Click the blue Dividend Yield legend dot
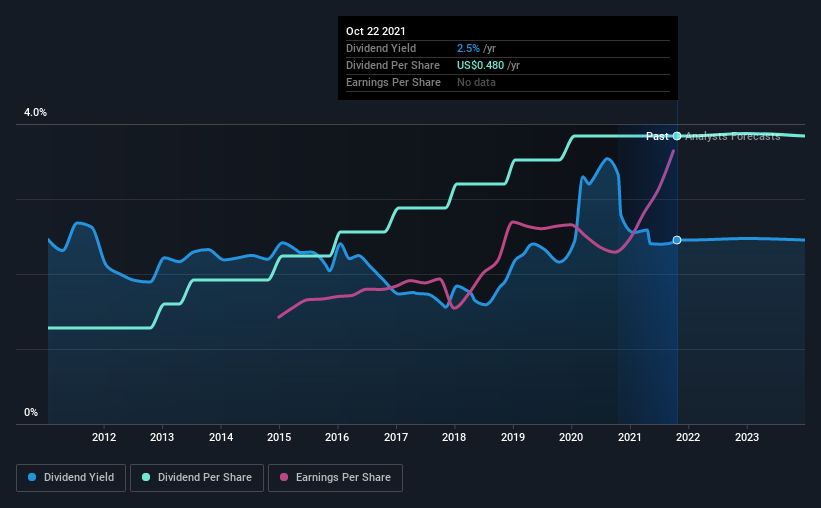 (32, 477)
